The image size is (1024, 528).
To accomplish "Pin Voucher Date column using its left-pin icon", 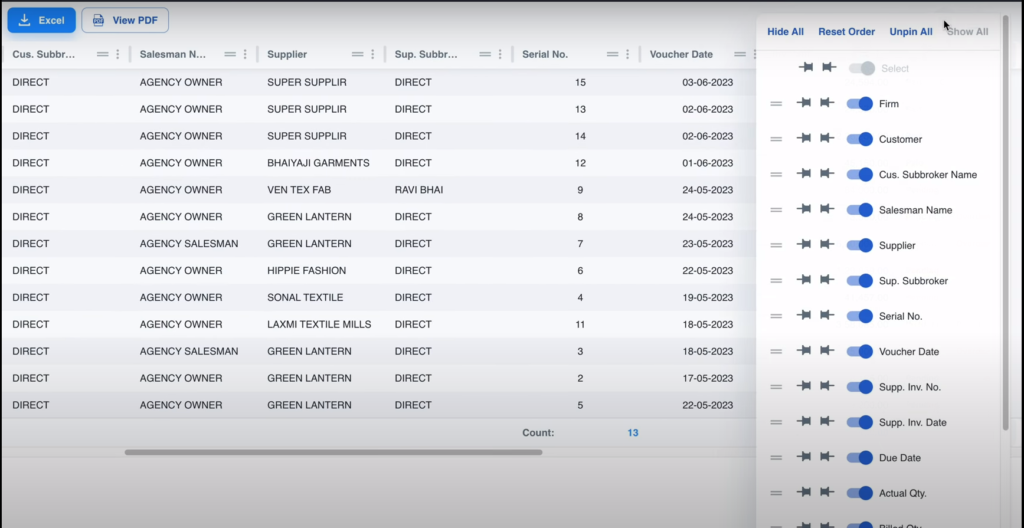I will coord(805,351).
